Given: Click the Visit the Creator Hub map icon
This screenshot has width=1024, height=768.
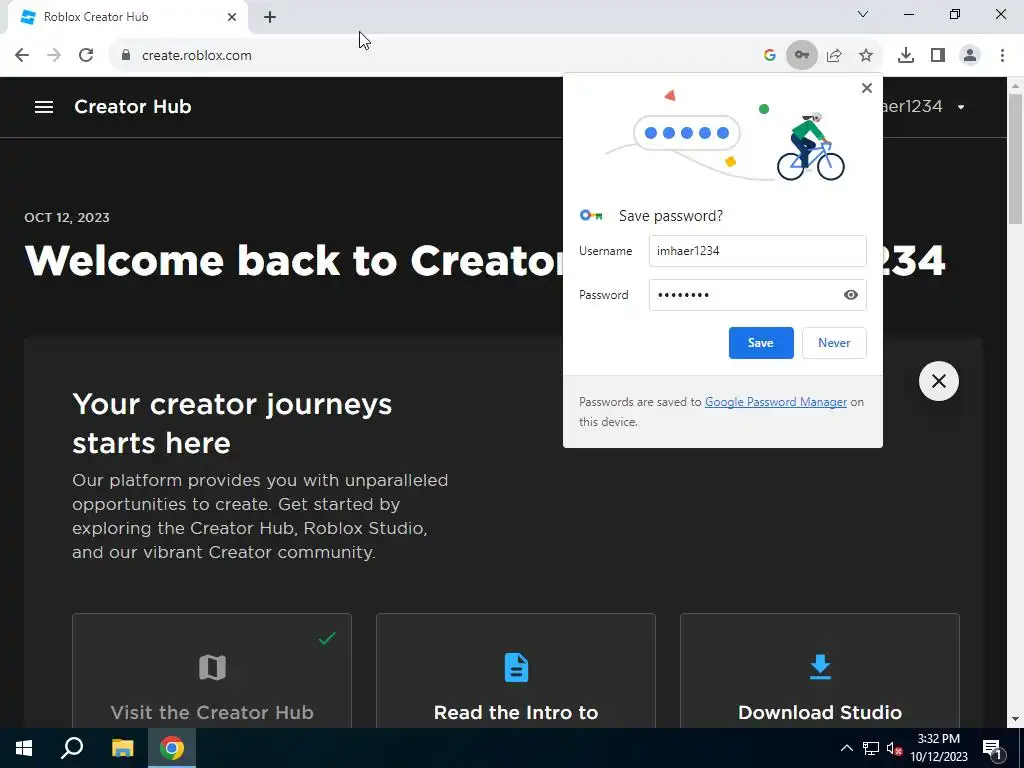Looking at the screenshot, I should 212,667.
